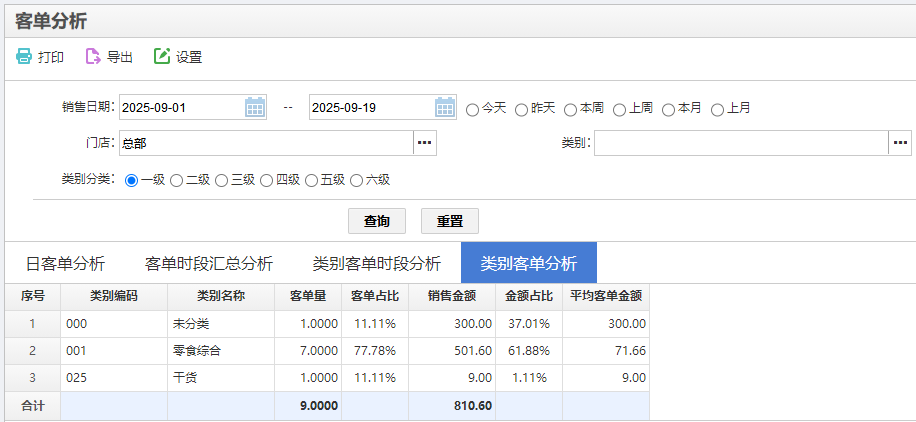Click the 门店 input field
The image size is (916, 422).
click(x=266, y=143)
